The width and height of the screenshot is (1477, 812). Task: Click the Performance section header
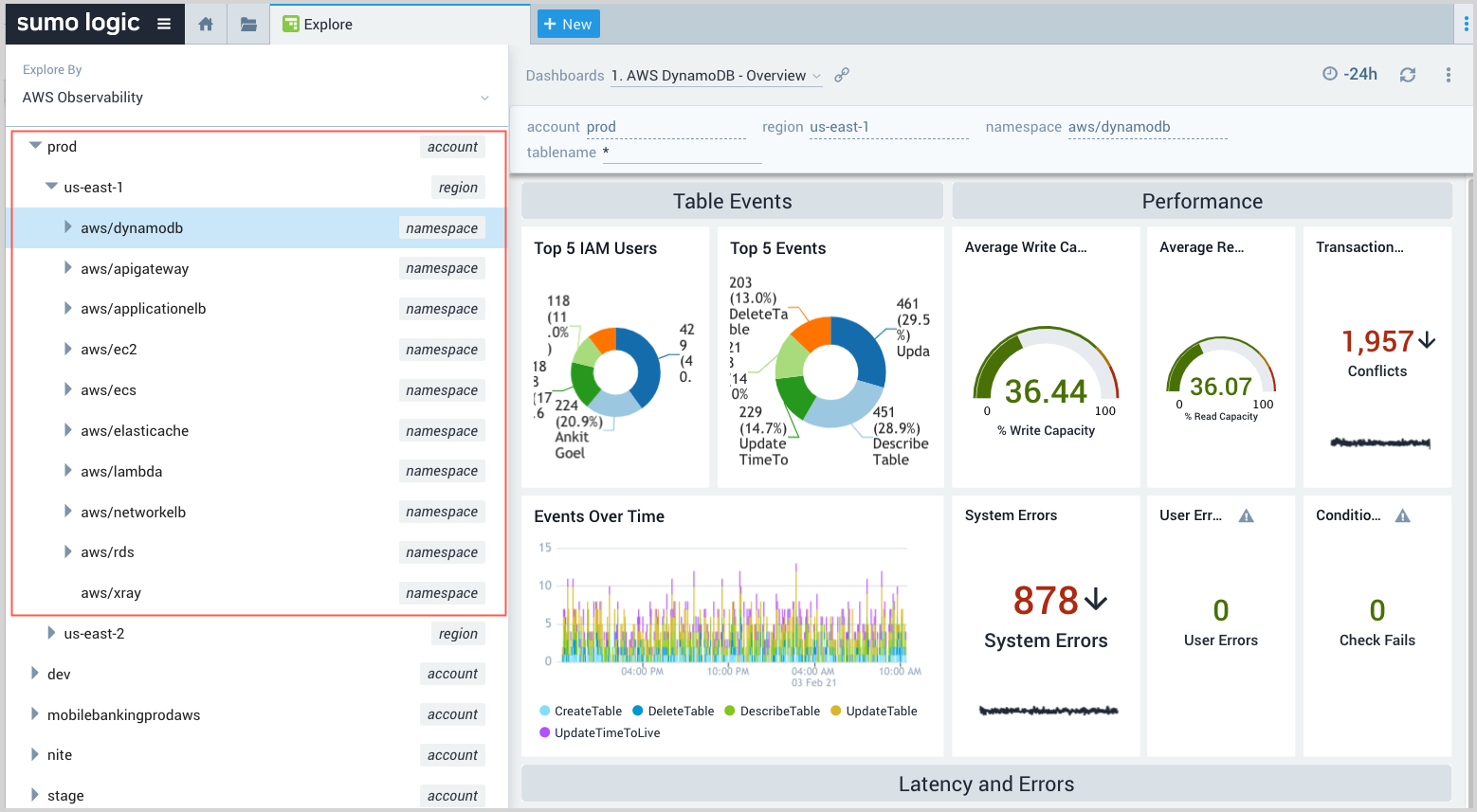1202,201
